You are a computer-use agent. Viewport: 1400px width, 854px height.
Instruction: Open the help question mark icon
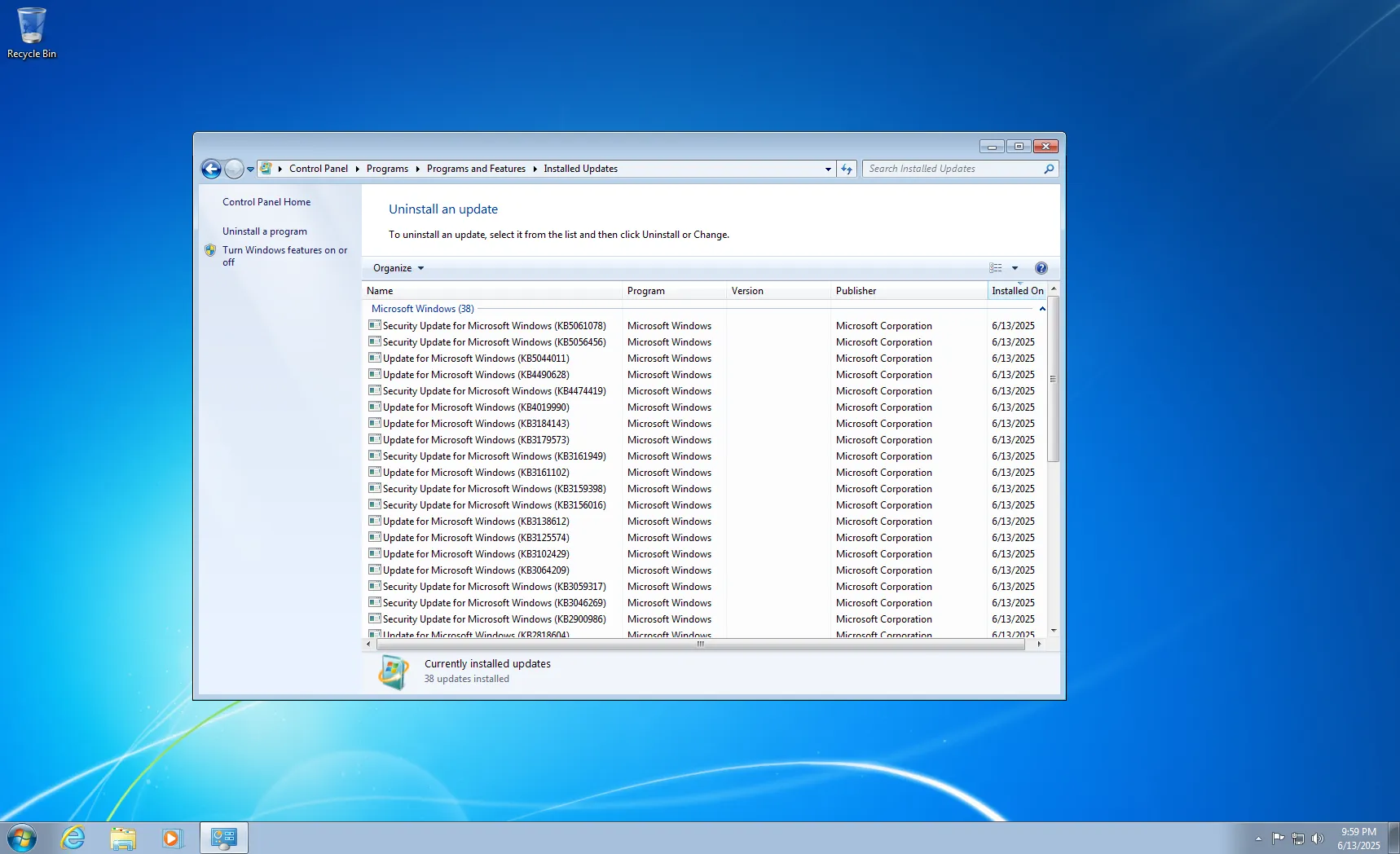tap(1041, 268)
